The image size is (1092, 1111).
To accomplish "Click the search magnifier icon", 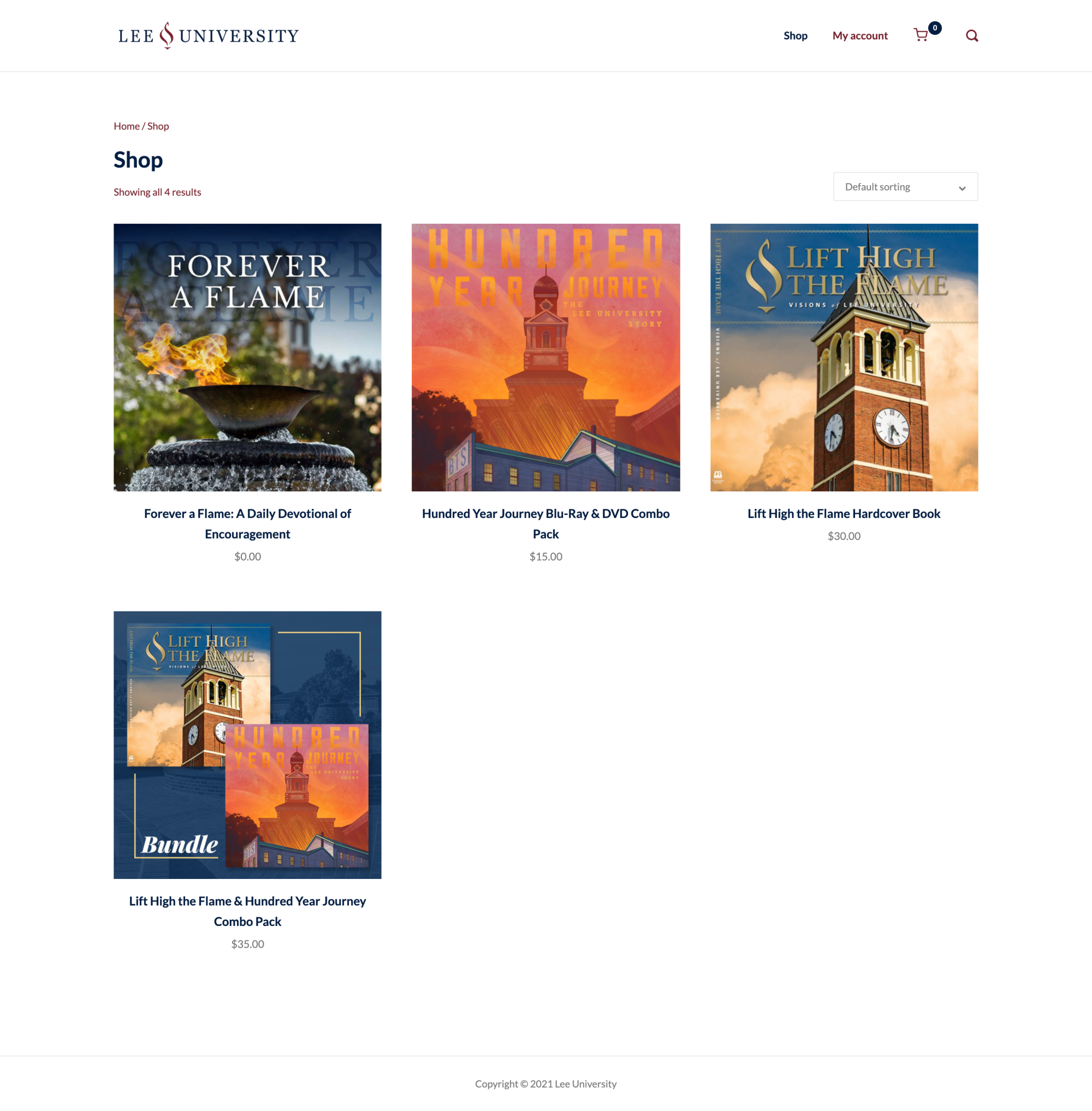I will [971, 35].
